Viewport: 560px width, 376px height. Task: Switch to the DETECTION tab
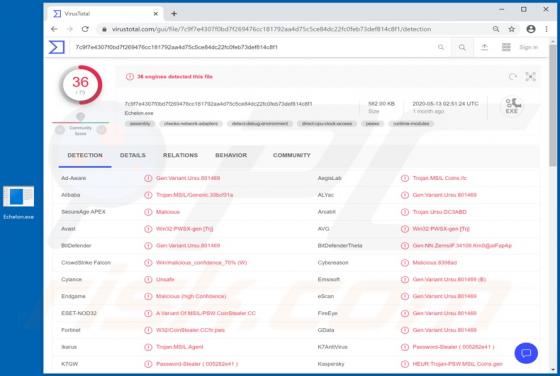point(85,155)
